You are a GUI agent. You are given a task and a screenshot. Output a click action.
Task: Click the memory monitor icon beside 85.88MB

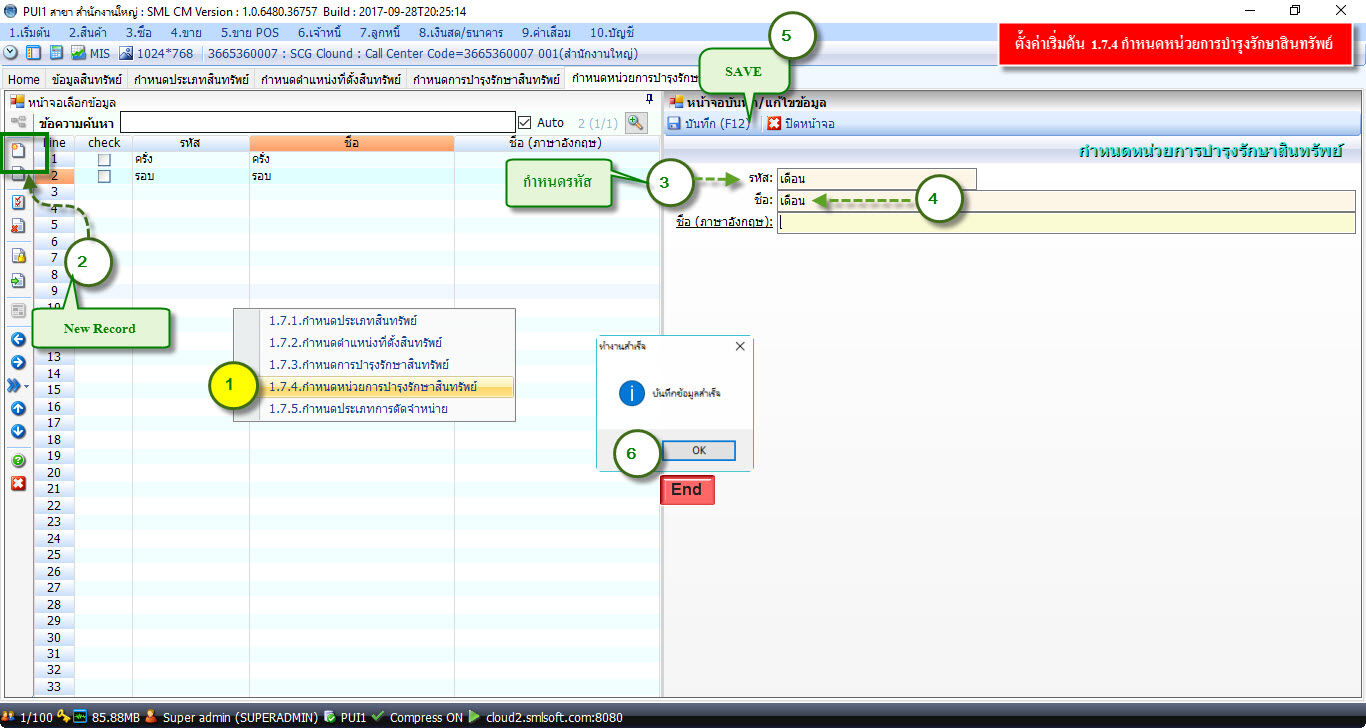coord(81,717)
